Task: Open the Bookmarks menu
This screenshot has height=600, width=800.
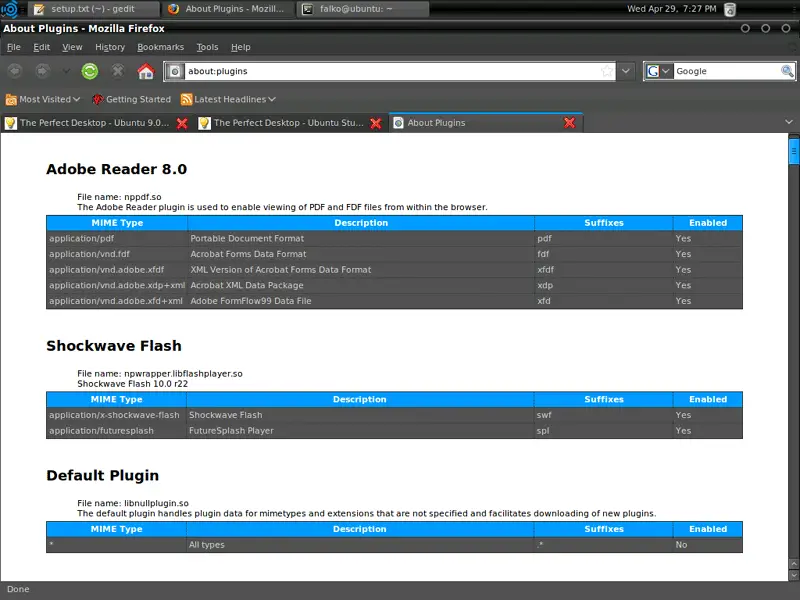Action: pos(160,47)
